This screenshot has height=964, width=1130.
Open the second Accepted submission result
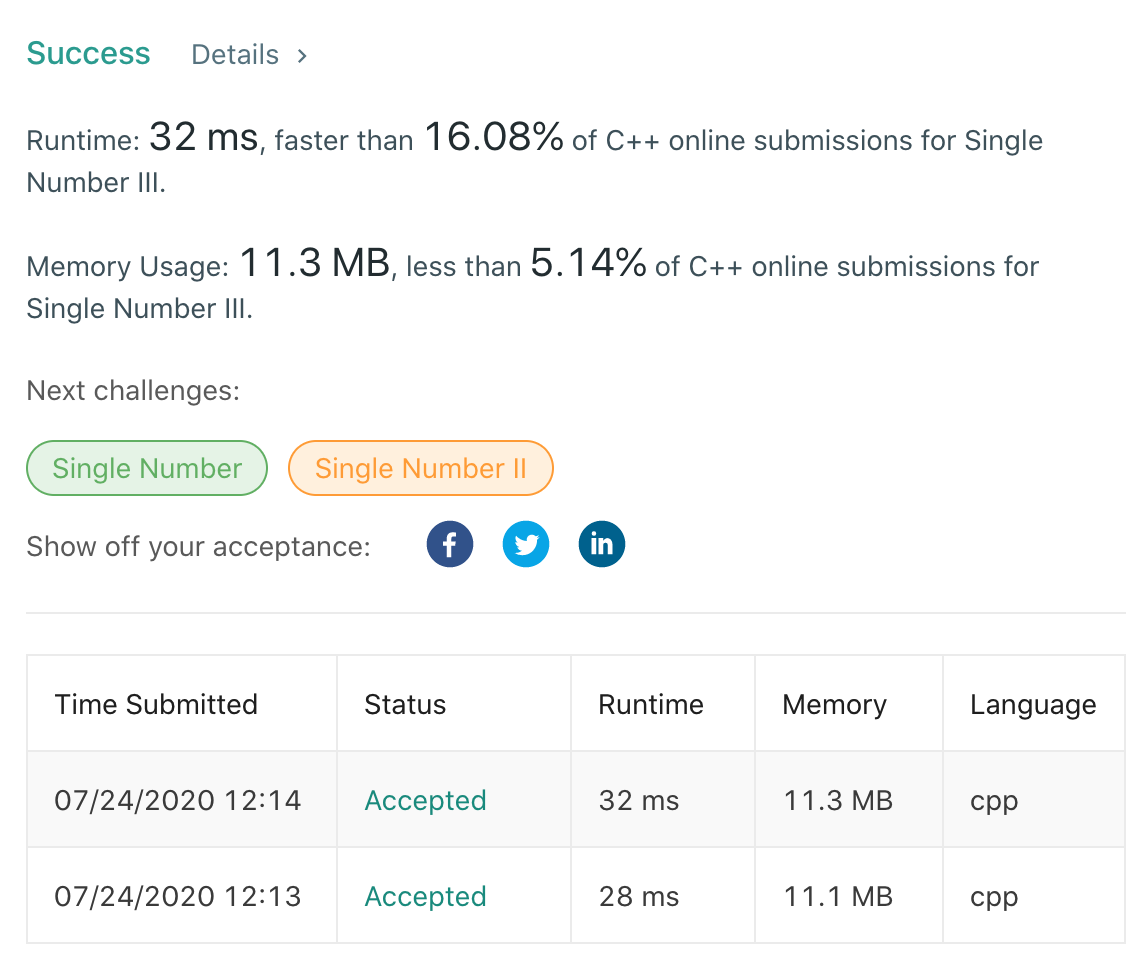pos(425,896)
